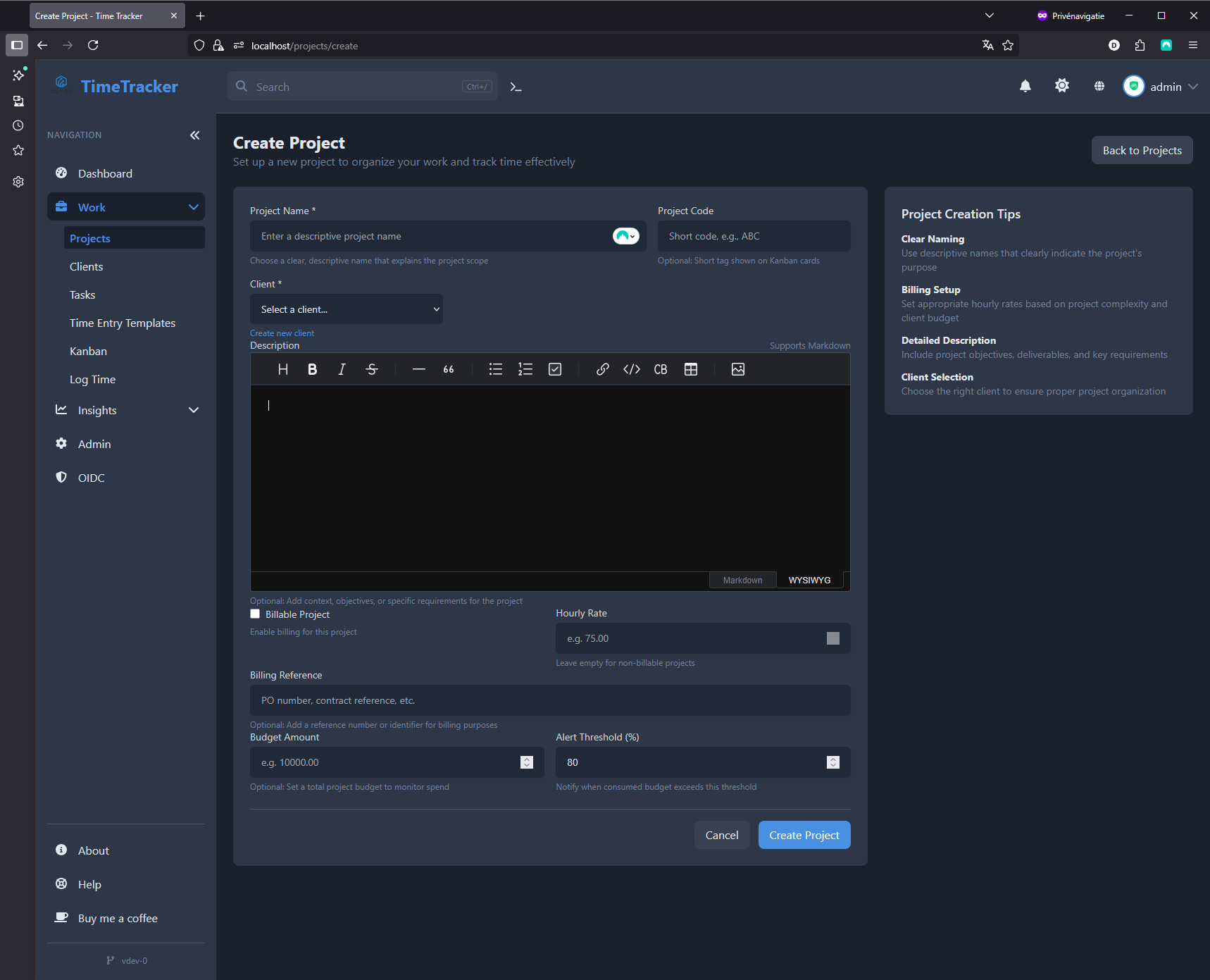Click the Project Name input field
The width and height of the screenshot is (1210, 980).
[x=430, y=236]
